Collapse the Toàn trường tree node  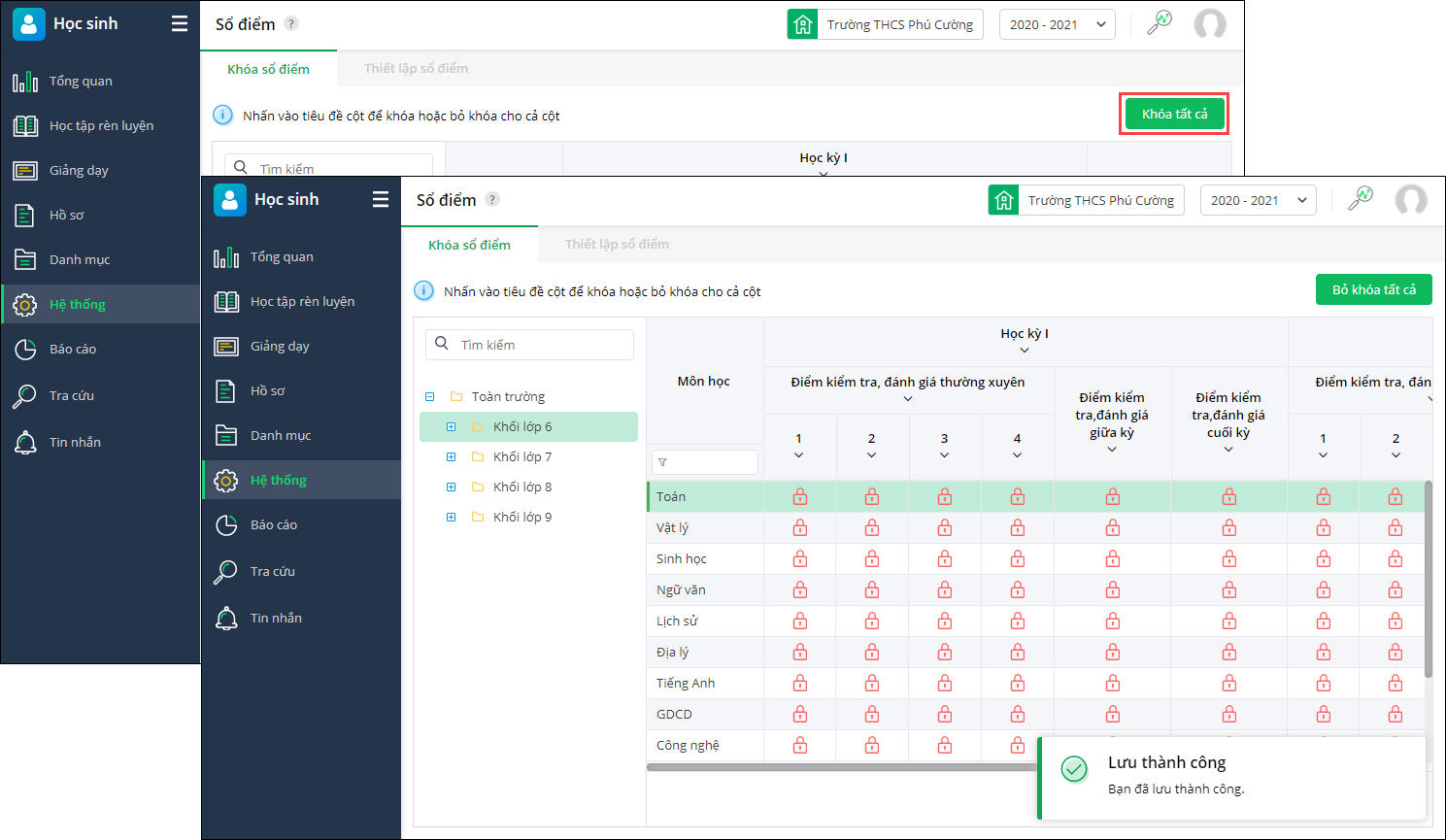point(429,397)
